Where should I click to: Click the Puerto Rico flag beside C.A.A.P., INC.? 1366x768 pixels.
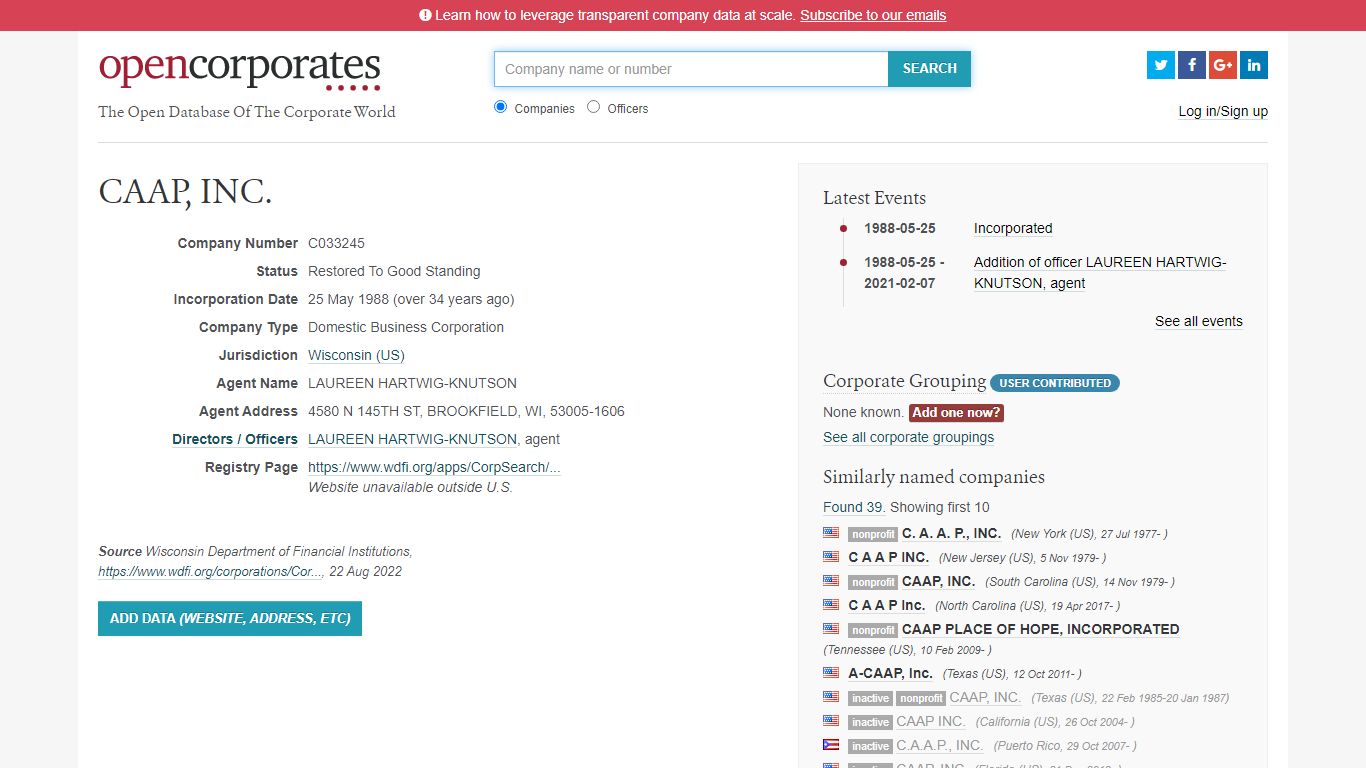[x=831, y=745]
